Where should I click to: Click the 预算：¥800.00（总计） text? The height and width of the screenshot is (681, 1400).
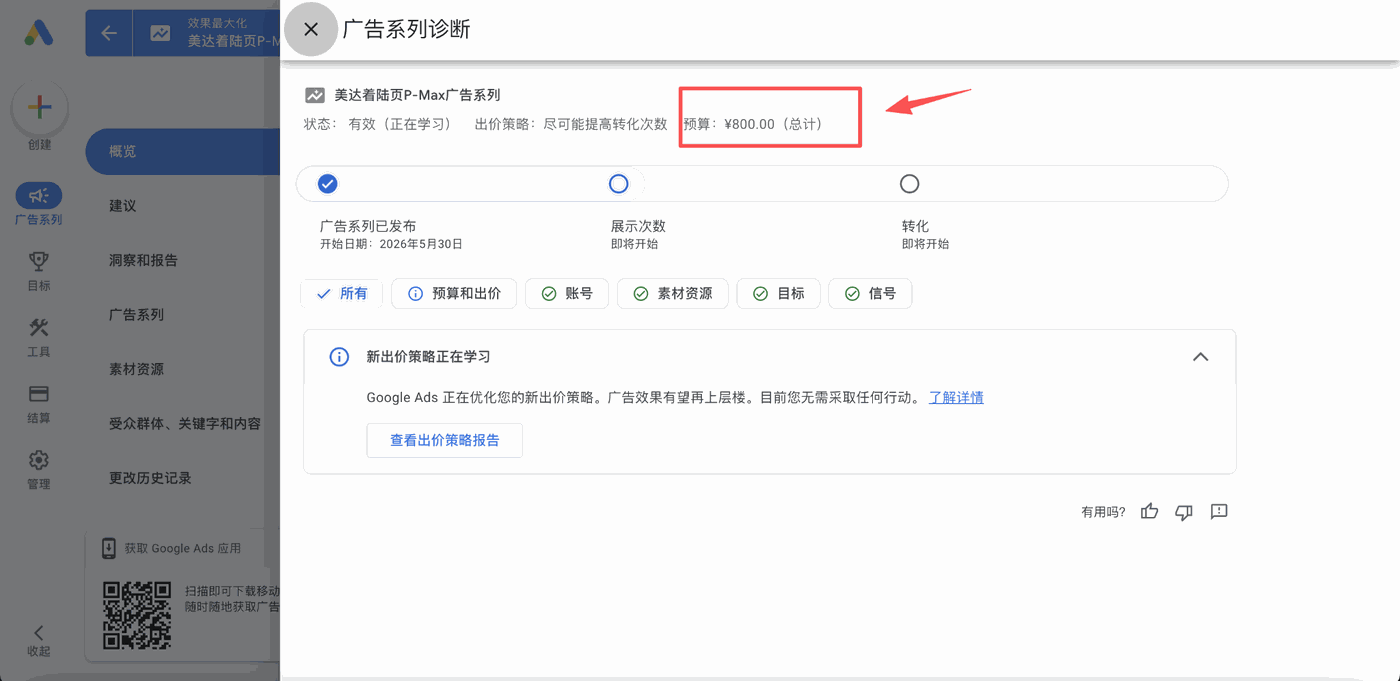752,124
